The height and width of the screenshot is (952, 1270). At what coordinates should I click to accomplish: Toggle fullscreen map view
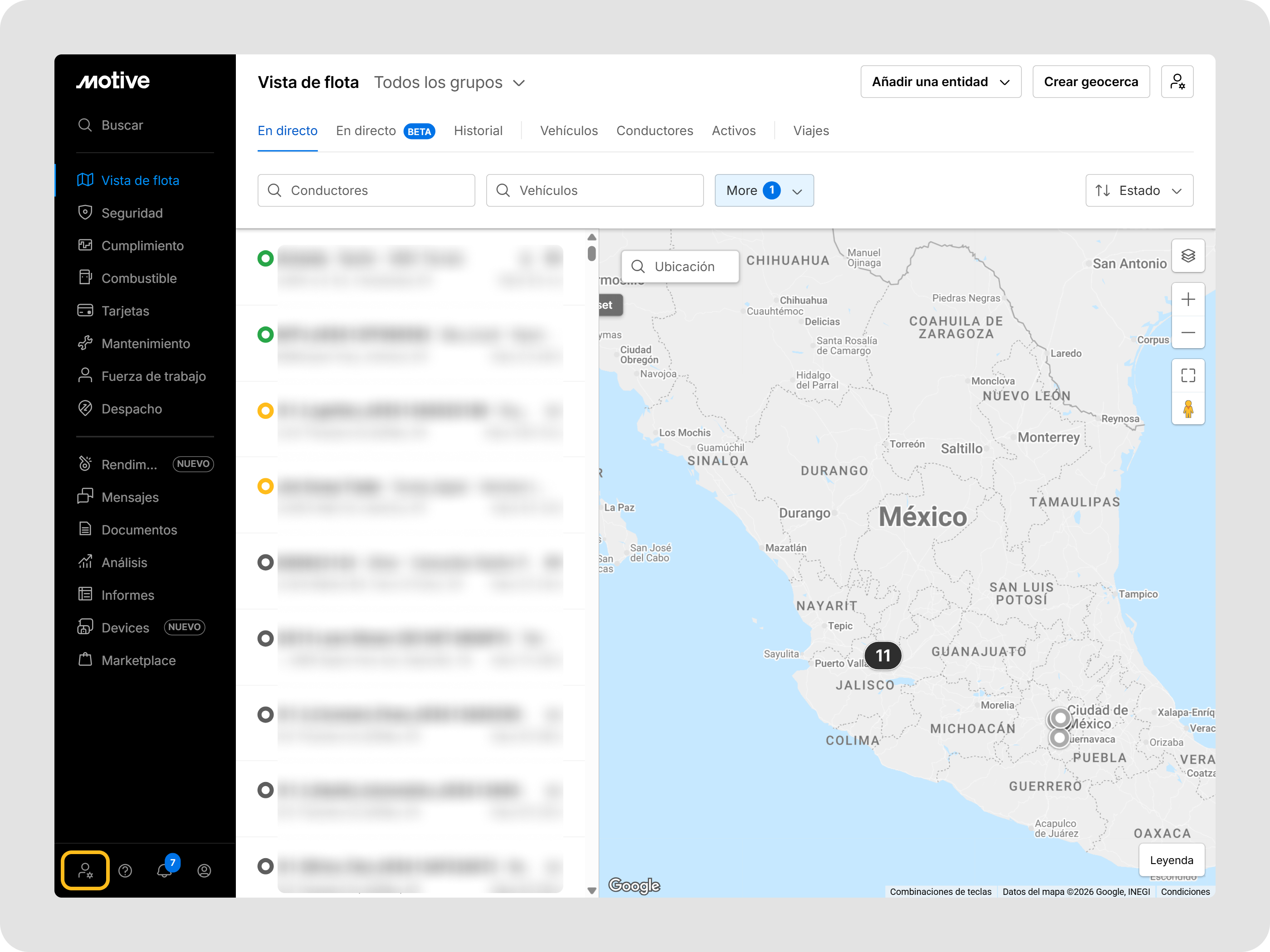[x=1187, y=375]
